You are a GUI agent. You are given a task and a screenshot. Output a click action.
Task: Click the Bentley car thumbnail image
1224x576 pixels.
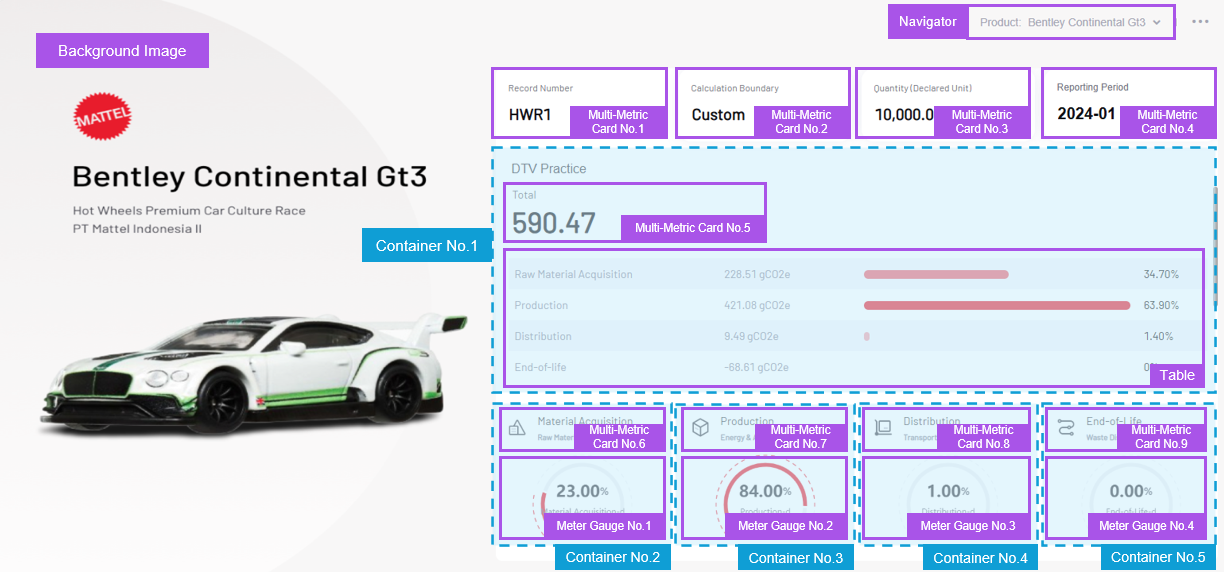(x=250, y=370)
